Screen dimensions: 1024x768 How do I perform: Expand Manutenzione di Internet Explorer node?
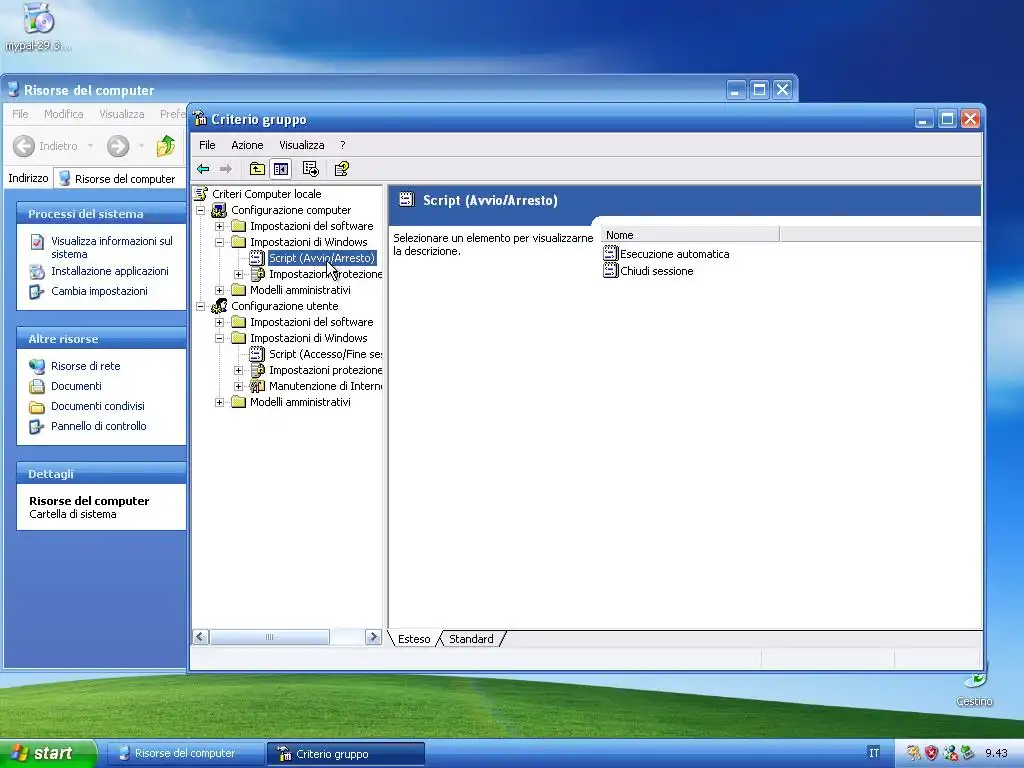pos(238,386)
